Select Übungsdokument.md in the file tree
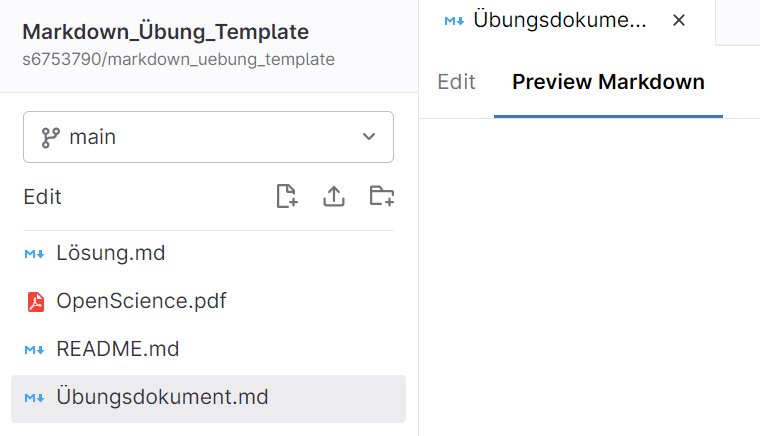The width and height of the screenshot is (760, 436). 208,398
